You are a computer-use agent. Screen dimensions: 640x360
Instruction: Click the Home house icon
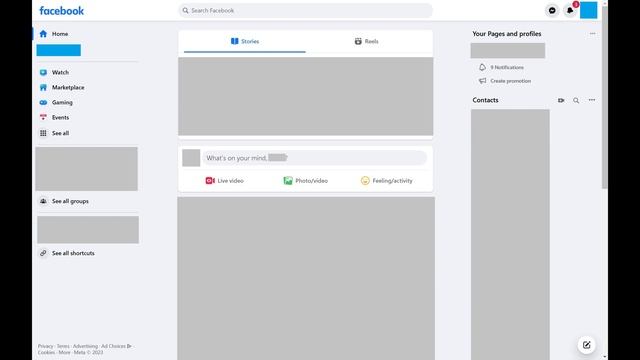43,34
